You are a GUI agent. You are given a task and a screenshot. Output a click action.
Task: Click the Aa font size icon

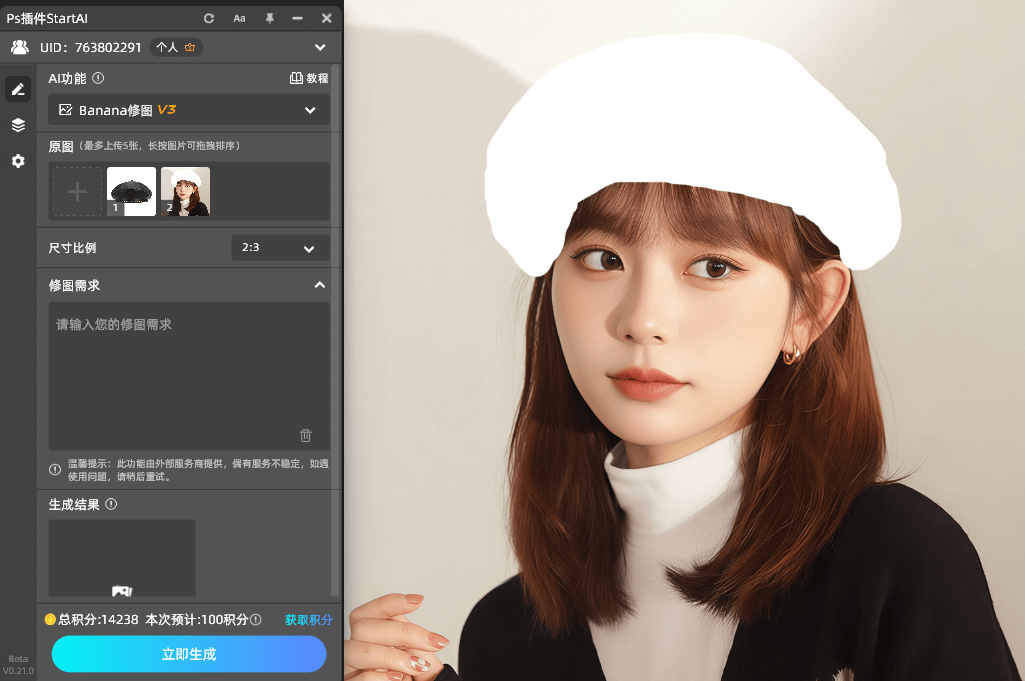tap(239, 18)
